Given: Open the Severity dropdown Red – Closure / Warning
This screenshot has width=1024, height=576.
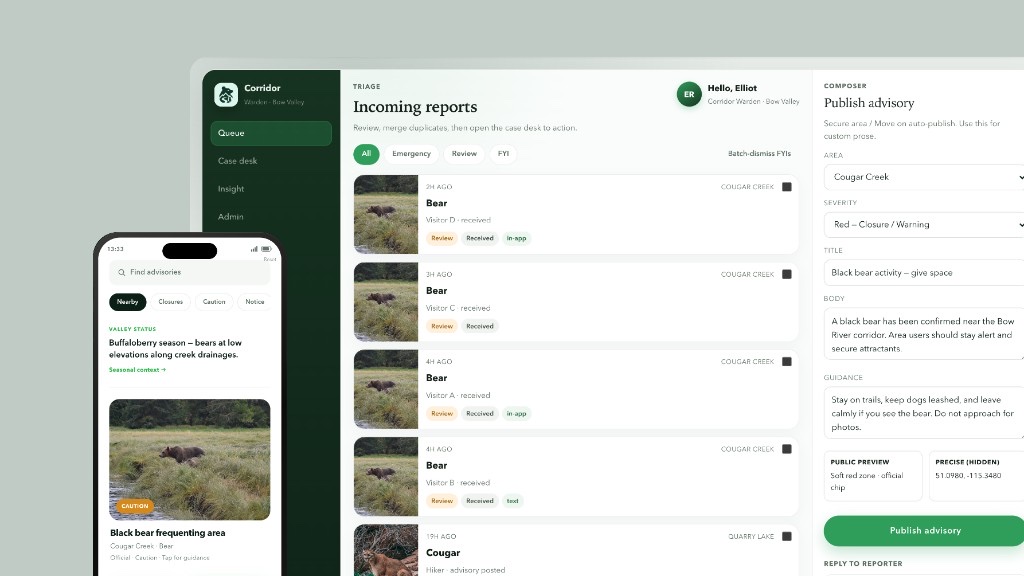Looking at the screenshot, I should 924,225.
